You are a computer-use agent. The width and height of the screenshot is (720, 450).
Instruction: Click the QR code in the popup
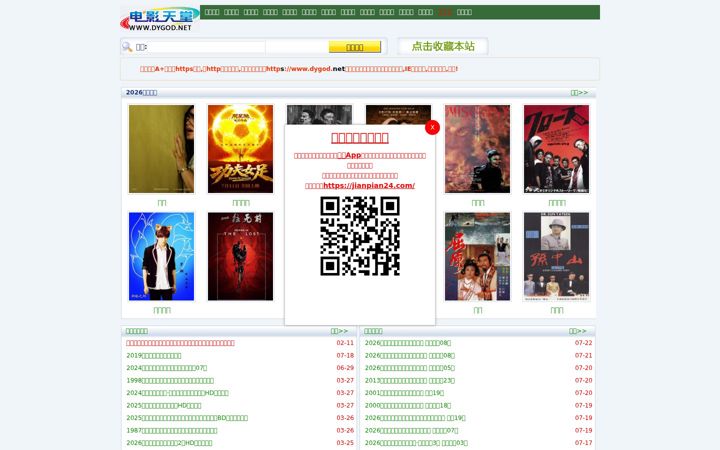click(x=360, y=236)
